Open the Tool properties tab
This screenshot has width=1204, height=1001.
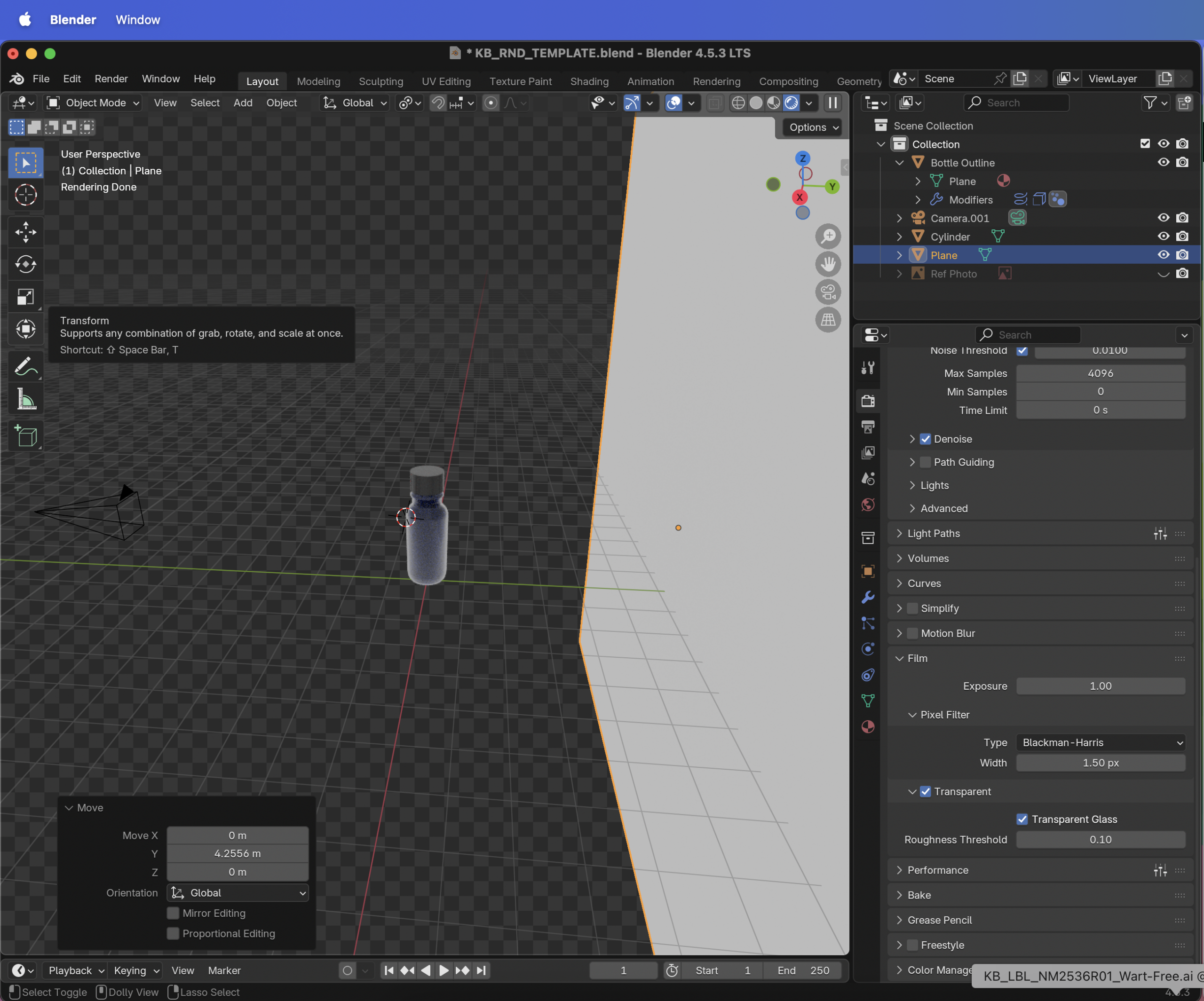868,368
